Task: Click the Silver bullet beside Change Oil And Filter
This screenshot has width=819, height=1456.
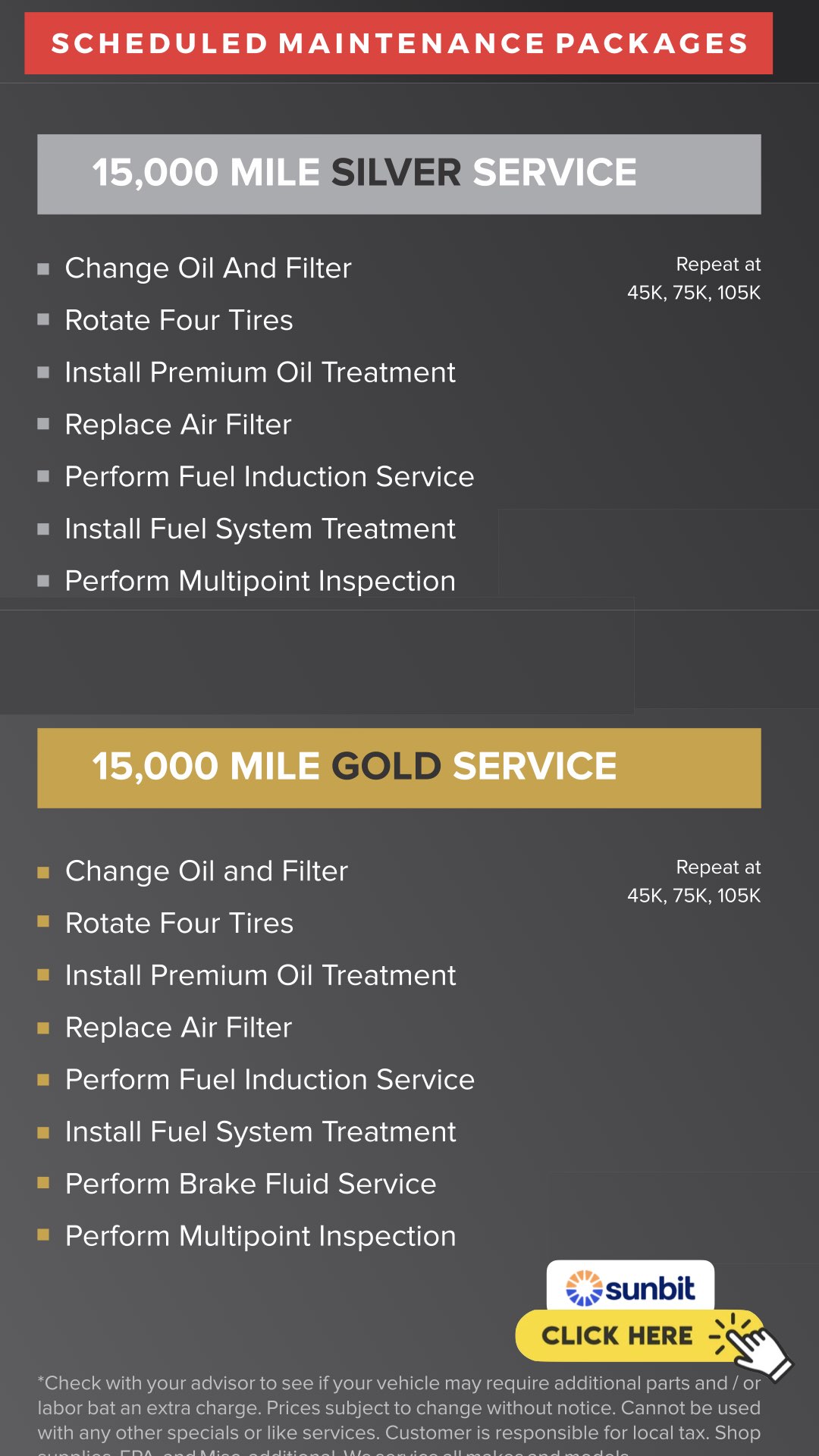Action: click(43, 268)
